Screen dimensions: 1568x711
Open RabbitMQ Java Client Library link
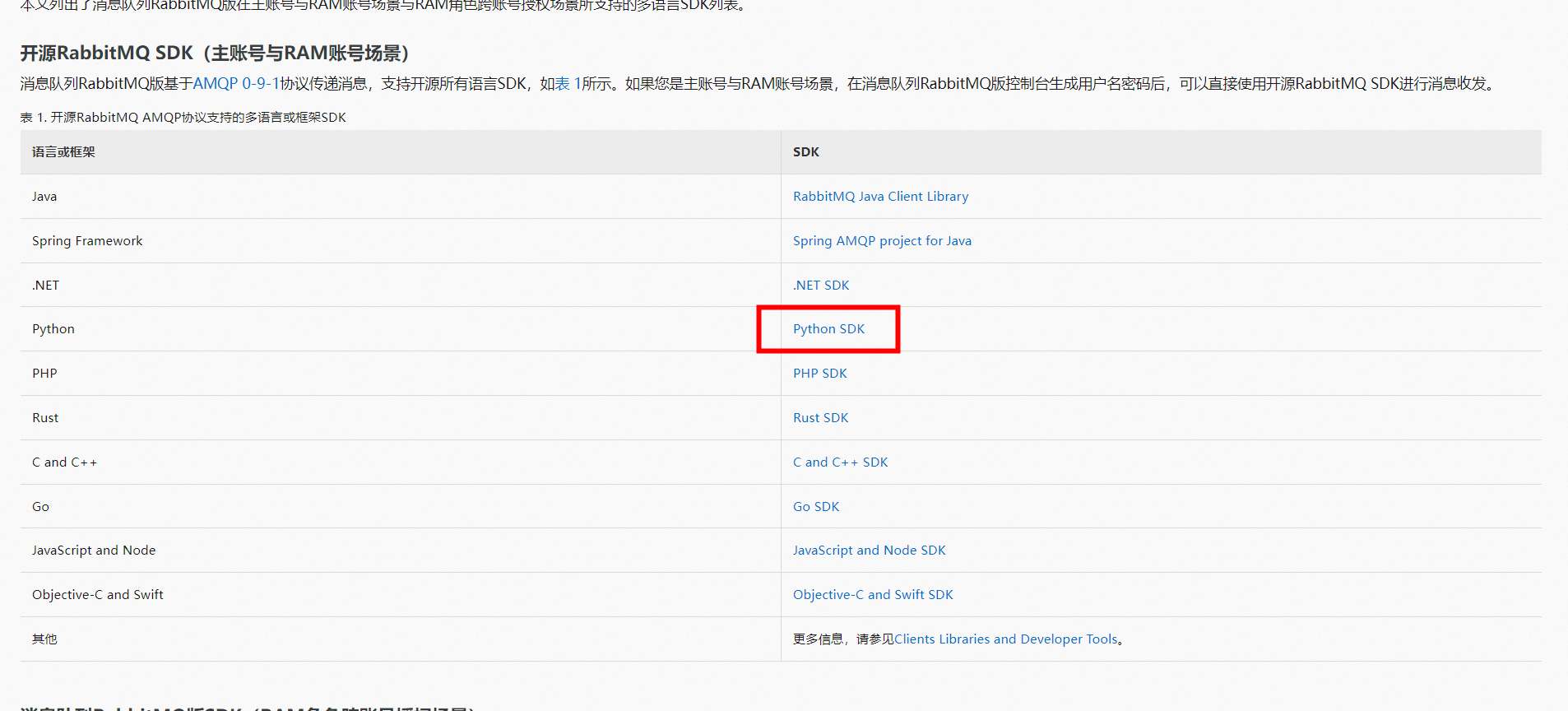coord(880,197)
